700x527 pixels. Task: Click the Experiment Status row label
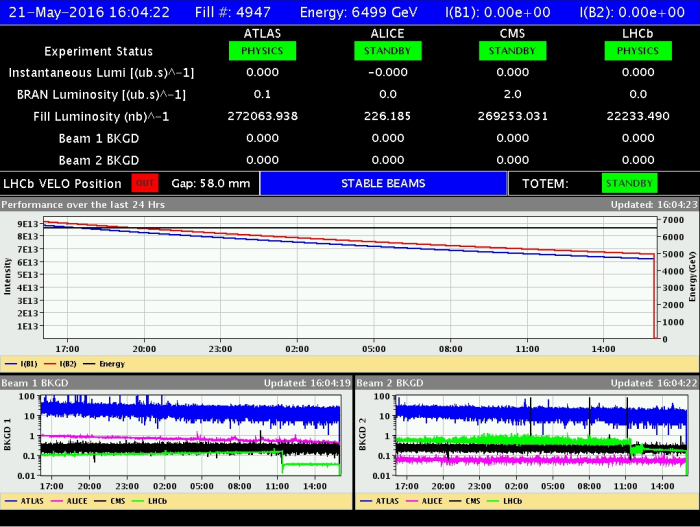pyautogui.click(x=99, y=51)
